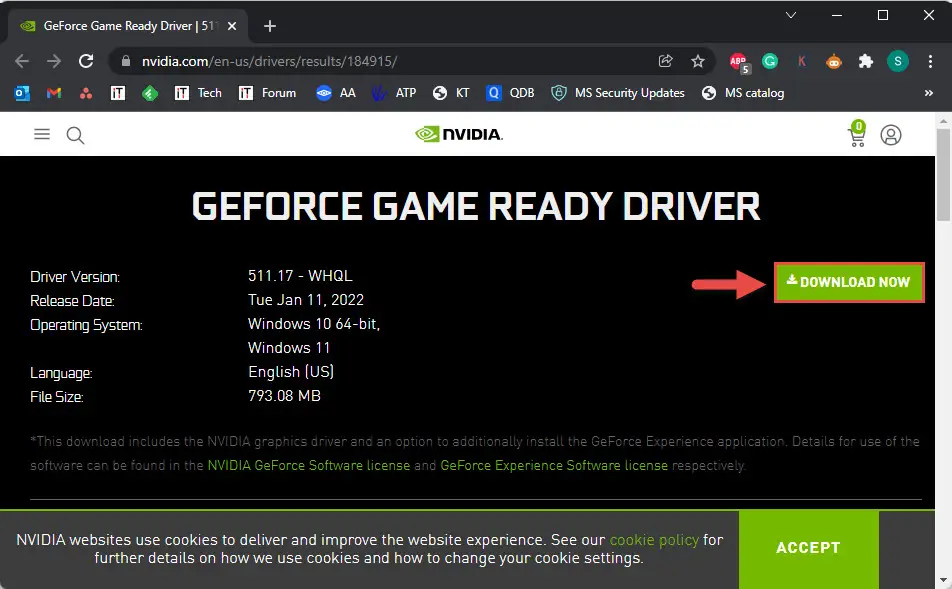Viewport: 952px width, 589px height.
Task: Go back to the previous page
Action: coord(22,61)
